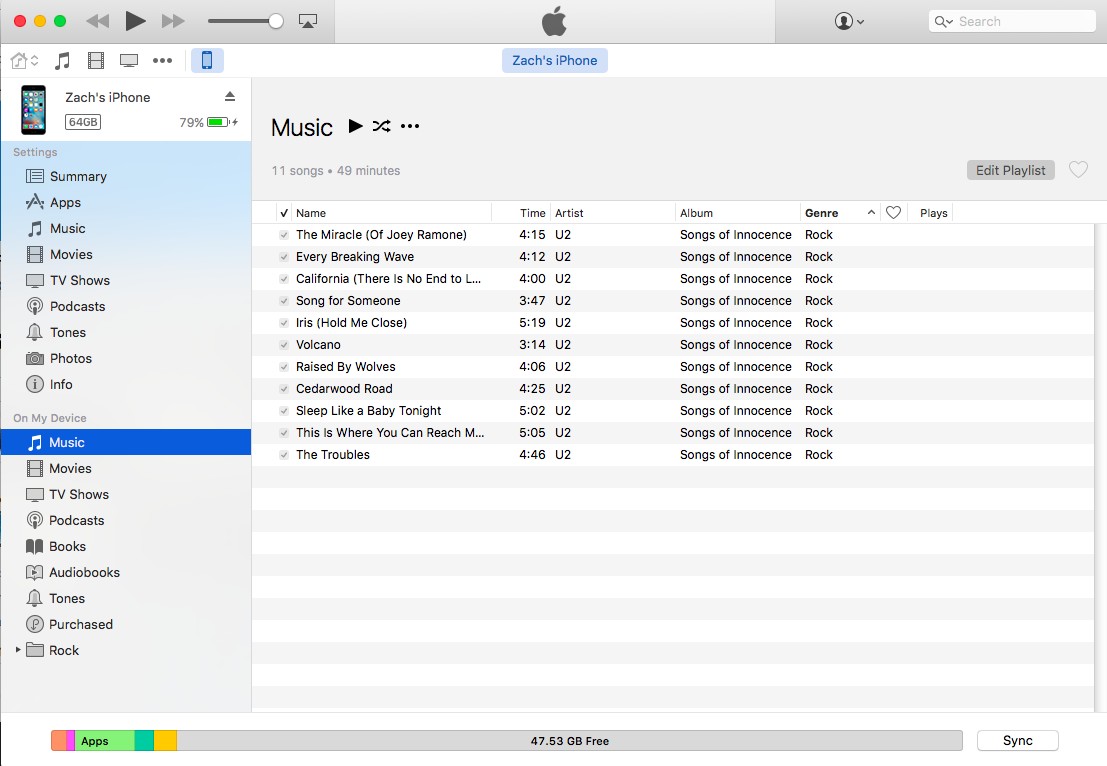Expand the Rock folder triangle
The image size is (1107, 766).
click(18, 650)
